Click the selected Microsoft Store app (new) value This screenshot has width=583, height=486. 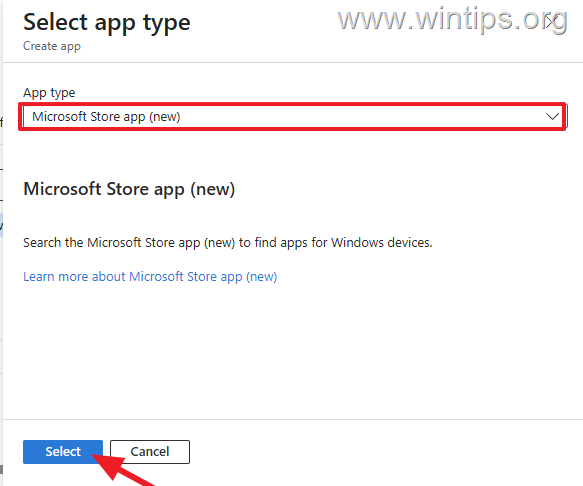(x=106, y=117)
